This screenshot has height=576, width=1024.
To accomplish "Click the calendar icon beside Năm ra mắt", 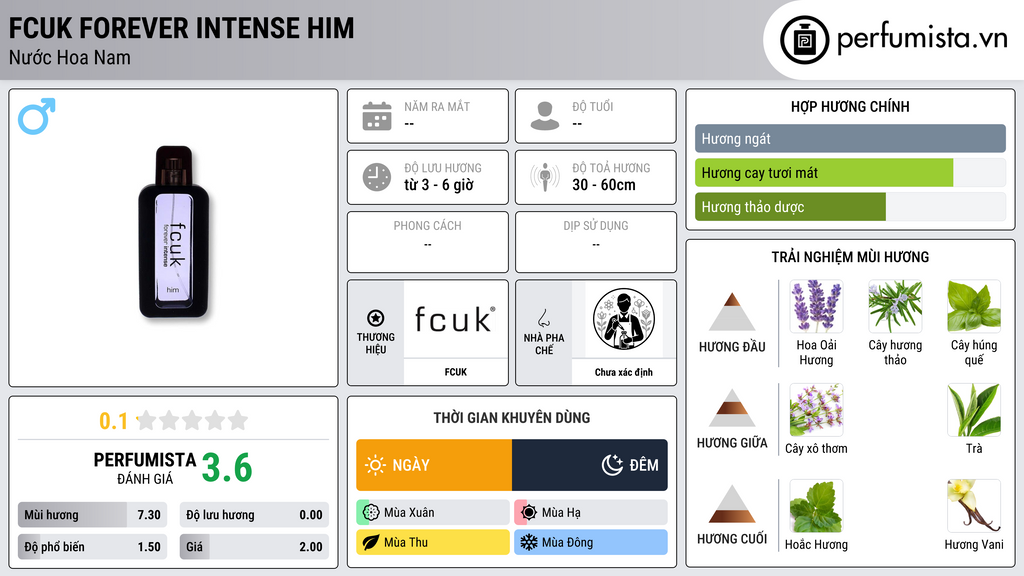I will pos(377,116).
